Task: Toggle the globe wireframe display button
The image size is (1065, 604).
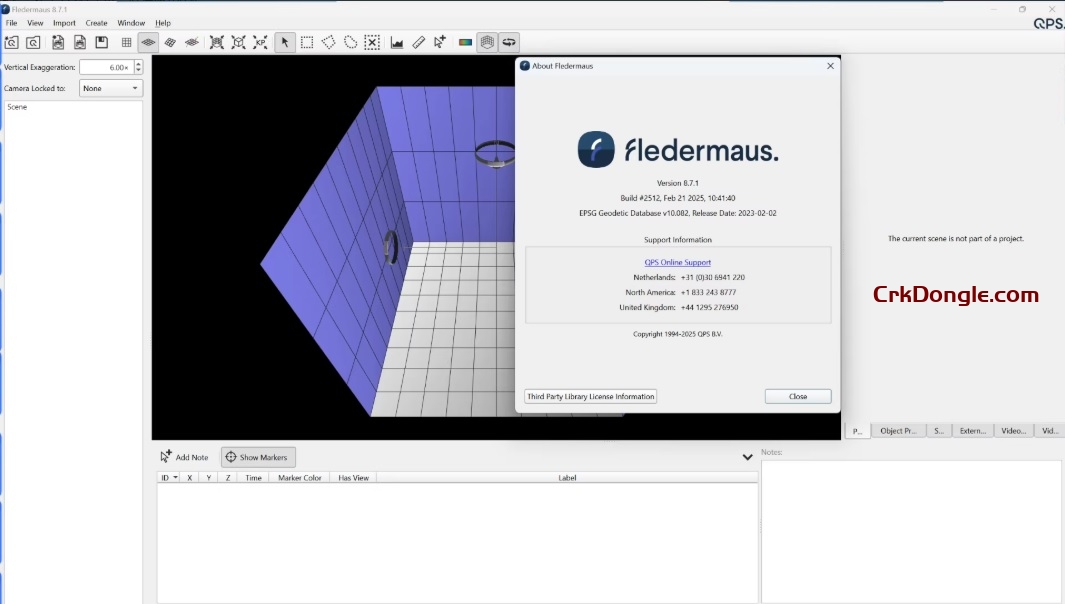Action: point(487,42)
